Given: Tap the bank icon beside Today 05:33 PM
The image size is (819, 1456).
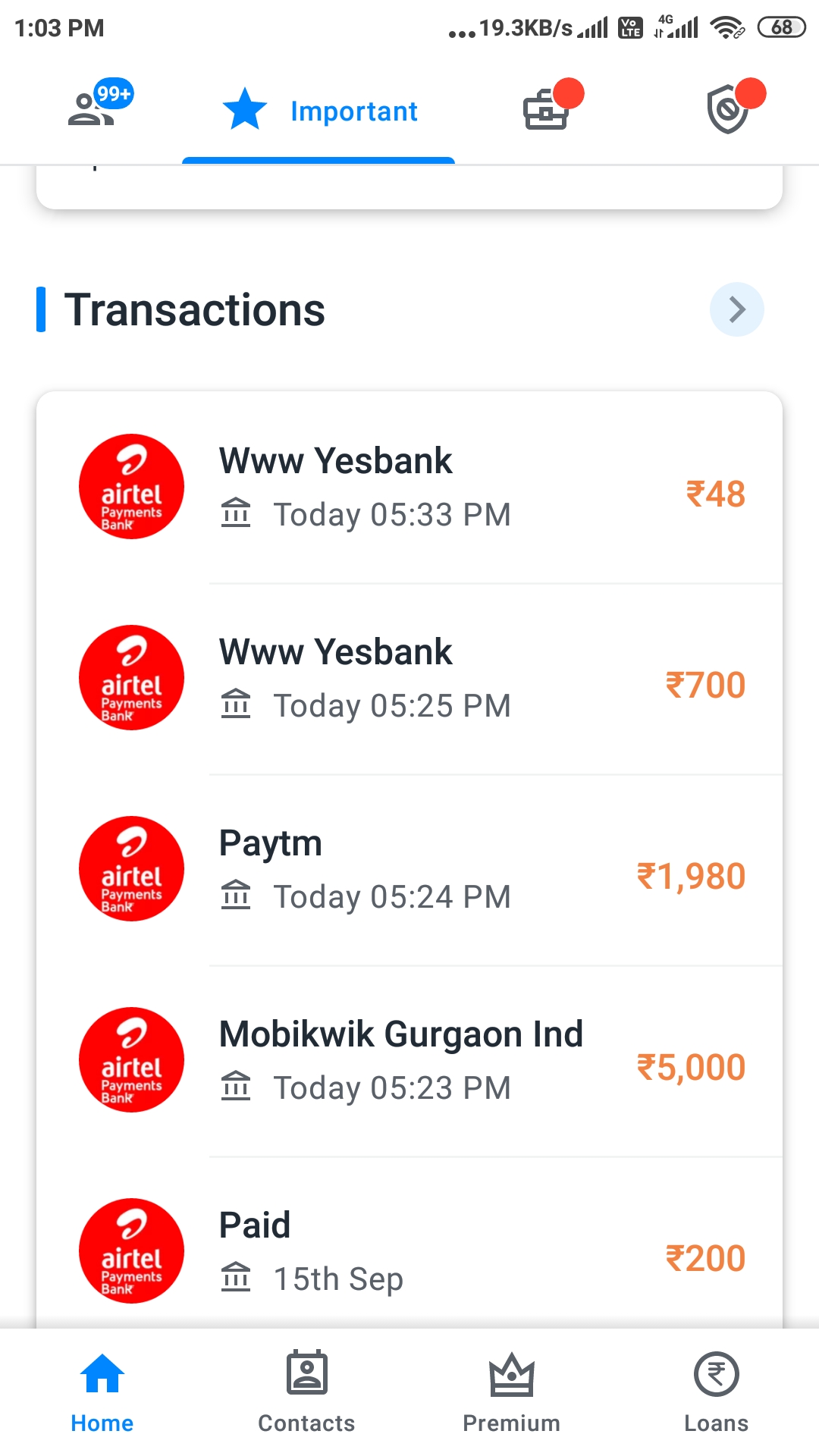Looking at the screenshot, I should tap(236, 513).
